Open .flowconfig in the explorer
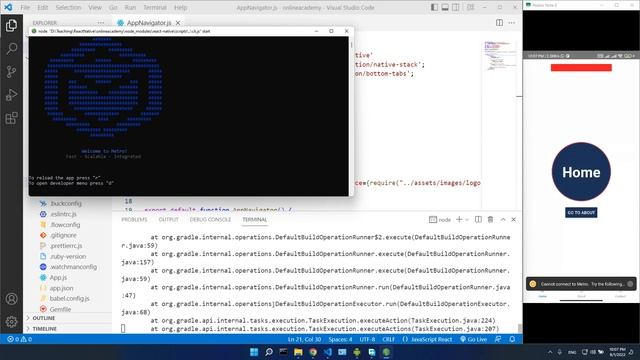 tap(65, 224)
